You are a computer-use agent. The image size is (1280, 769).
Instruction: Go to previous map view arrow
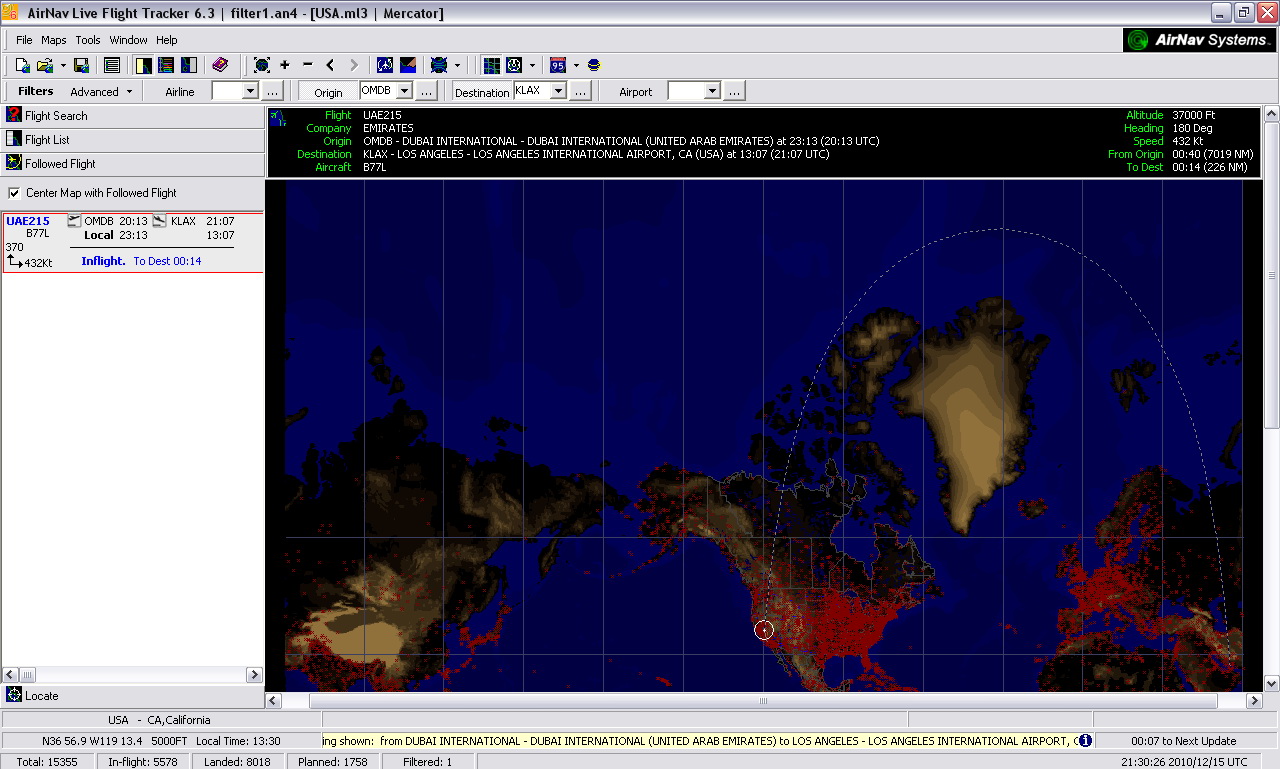click(x=330, y=65)
